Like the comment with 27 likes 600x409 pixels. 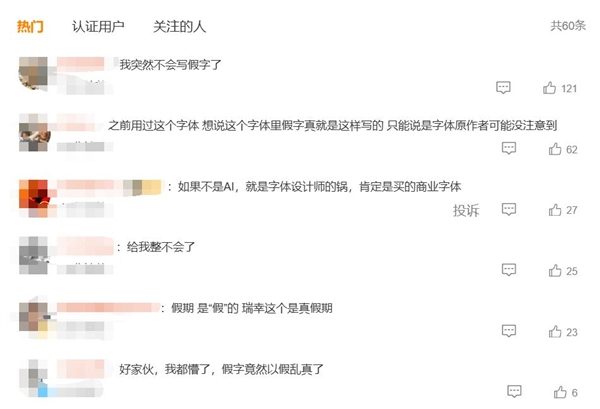click(x=555, y=210)
